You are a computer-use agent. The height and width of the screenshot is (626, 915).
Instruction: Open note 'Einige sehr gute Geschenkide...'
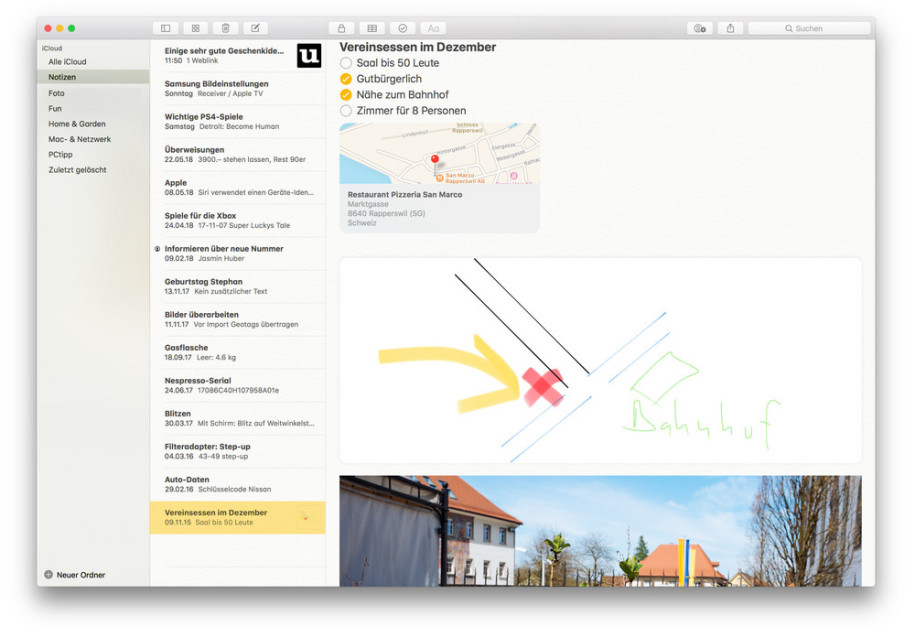click(238, 55)
